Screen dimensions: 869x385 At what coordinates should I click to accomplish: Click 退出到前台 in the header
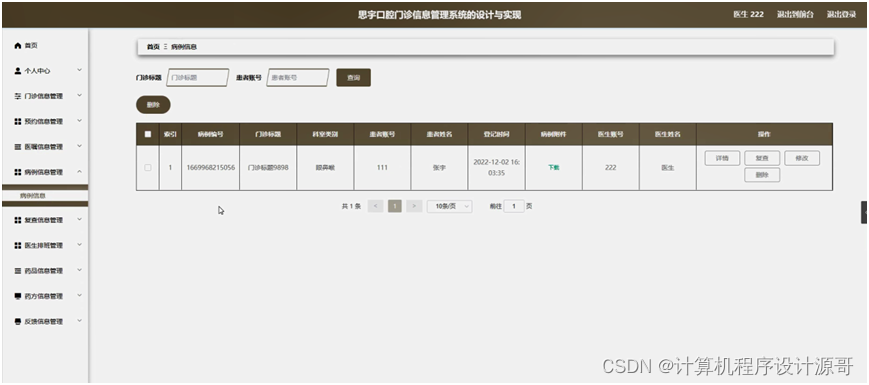(x=795, y=14)
